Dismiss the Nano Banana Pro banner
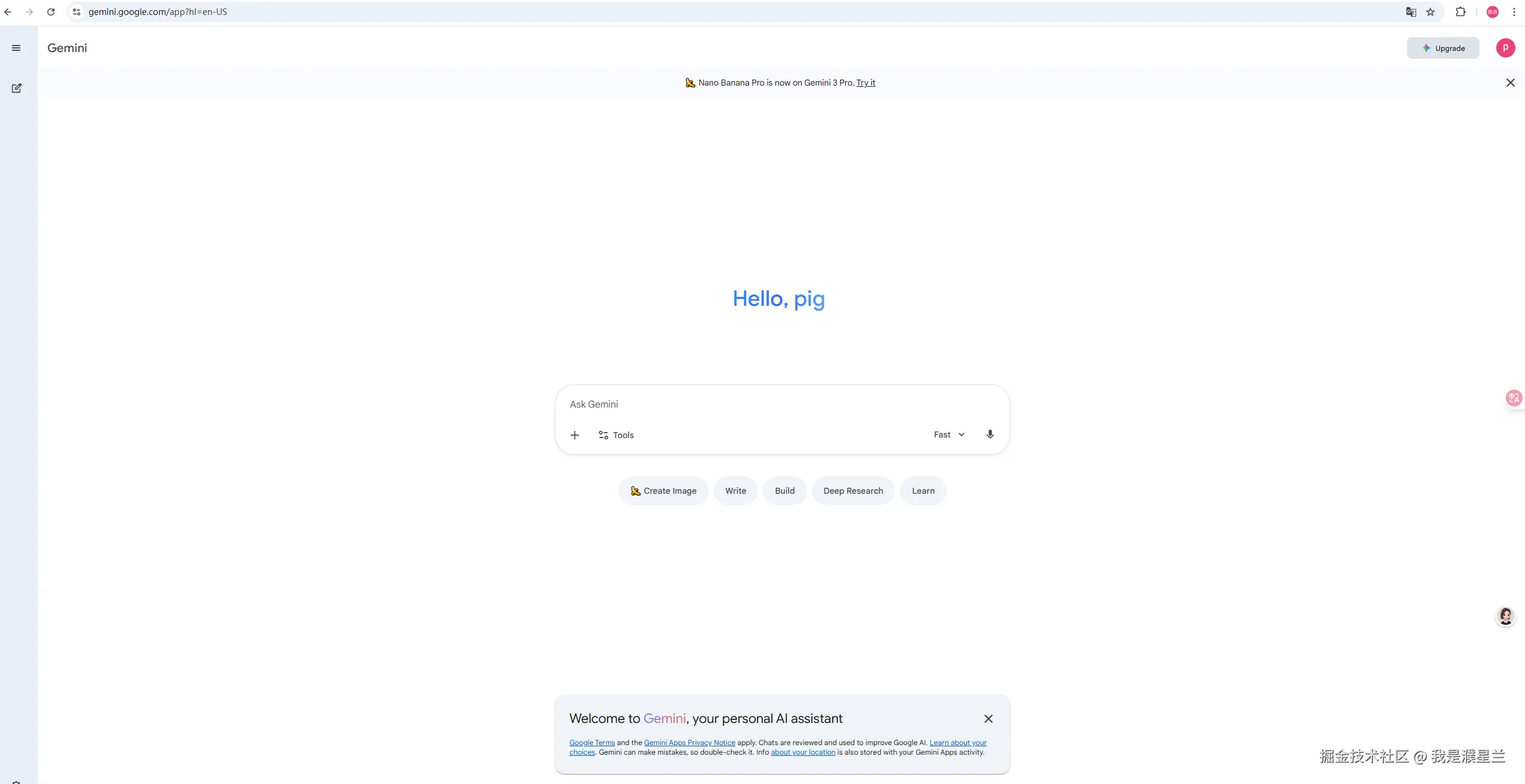Viewport: 1525px width, 784px height. point(1510,83)
